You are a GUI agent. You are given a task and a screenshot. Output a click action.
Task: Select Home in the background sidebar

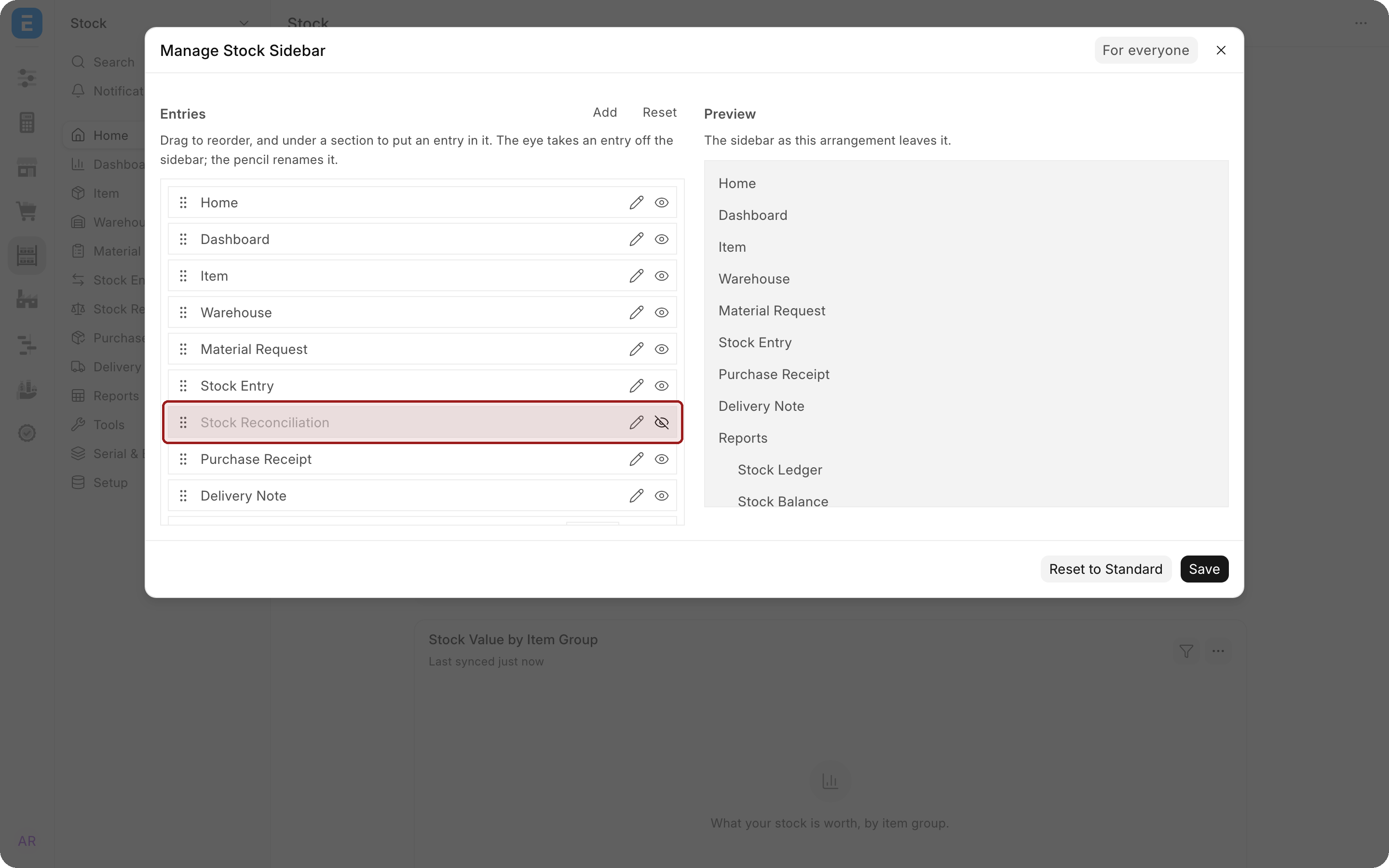tap(103, 136)
